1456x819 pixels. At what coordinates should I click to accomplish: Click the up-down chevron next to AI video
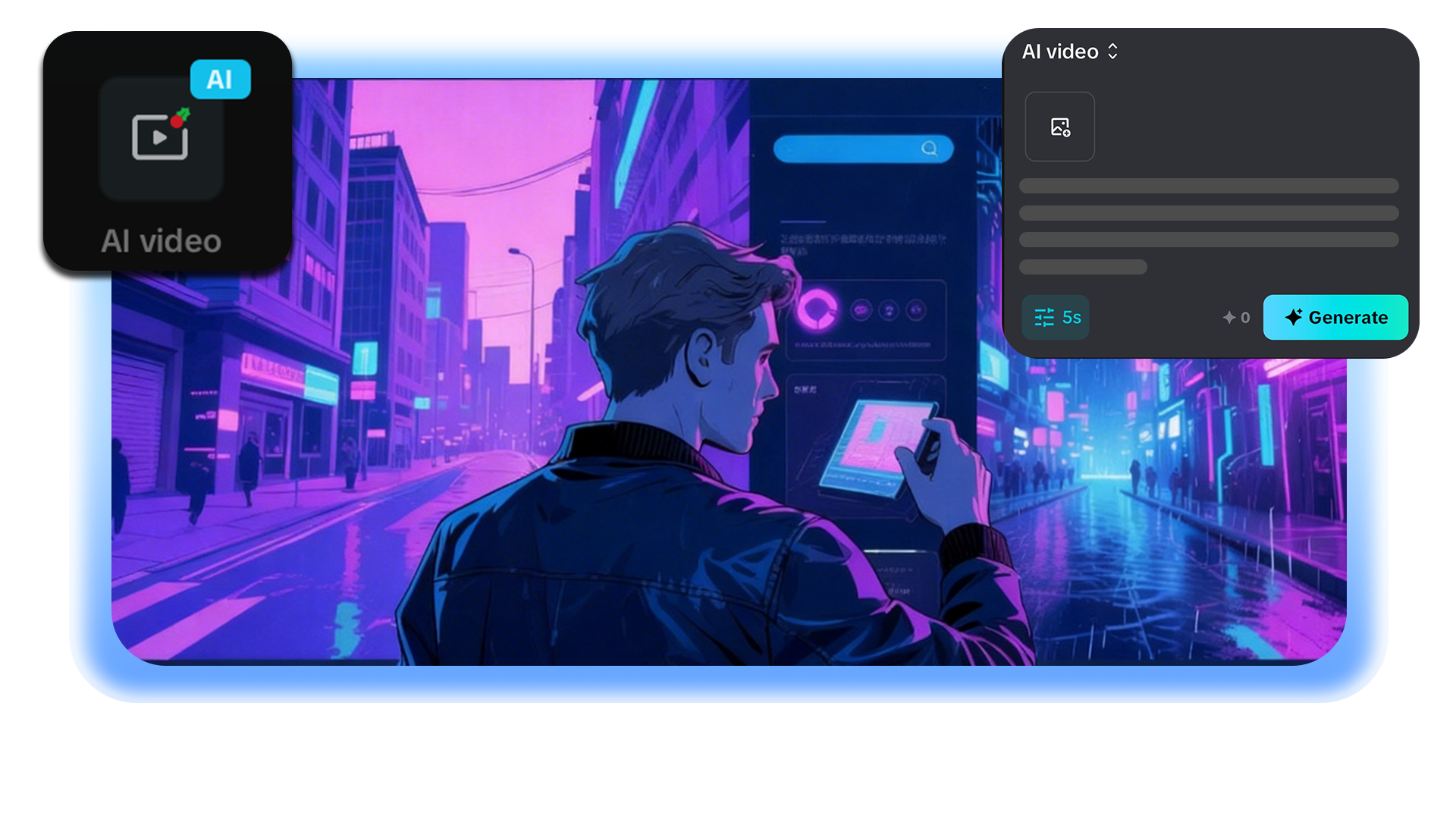pyautogui.click(x=1112, y=52)
